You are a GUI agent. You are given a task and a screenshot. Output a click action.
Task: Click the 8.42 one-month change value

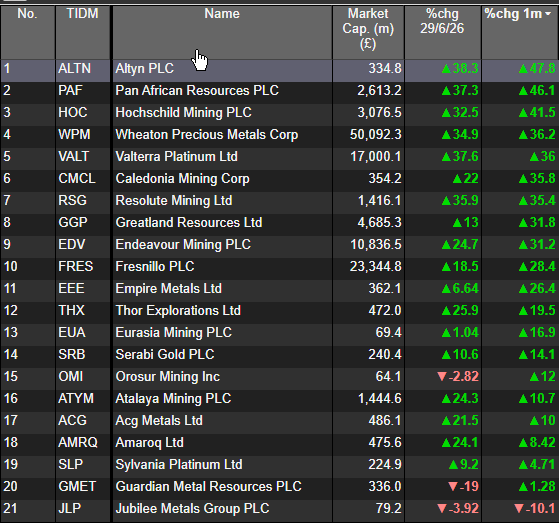coord(537,443)
